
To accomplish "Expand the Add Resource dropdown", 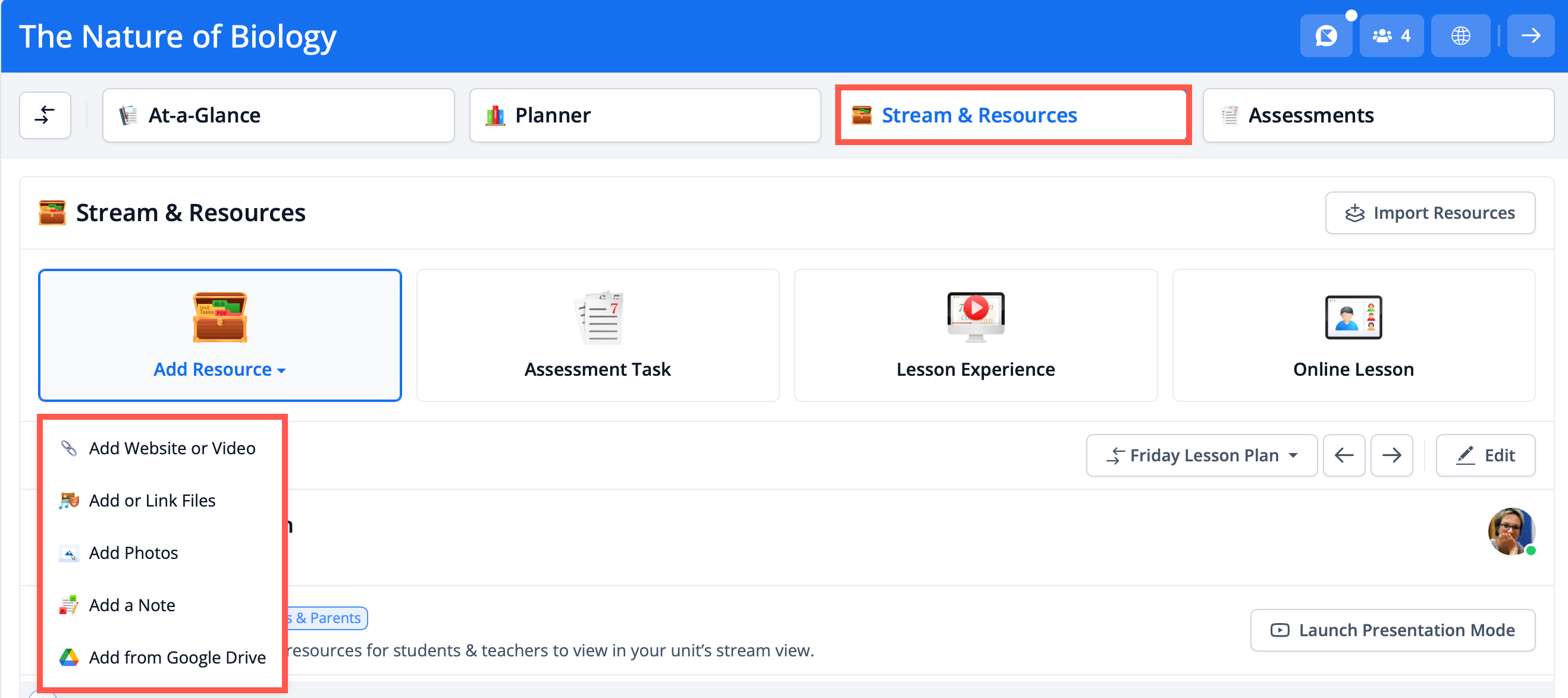I will point(219,369).
